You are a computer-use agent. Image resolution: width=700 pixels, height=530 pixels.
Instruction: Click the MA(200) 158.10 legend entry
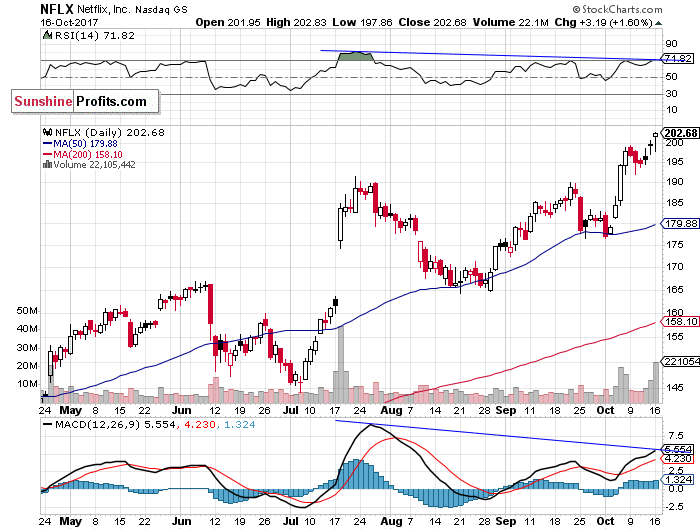83,154
